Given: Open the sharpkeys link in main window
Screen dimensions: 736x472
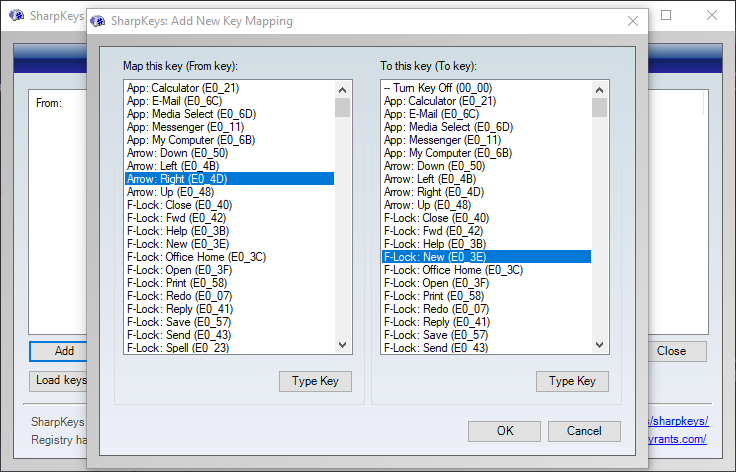Looking at the screenshot, I should click(x=678, y=421).
